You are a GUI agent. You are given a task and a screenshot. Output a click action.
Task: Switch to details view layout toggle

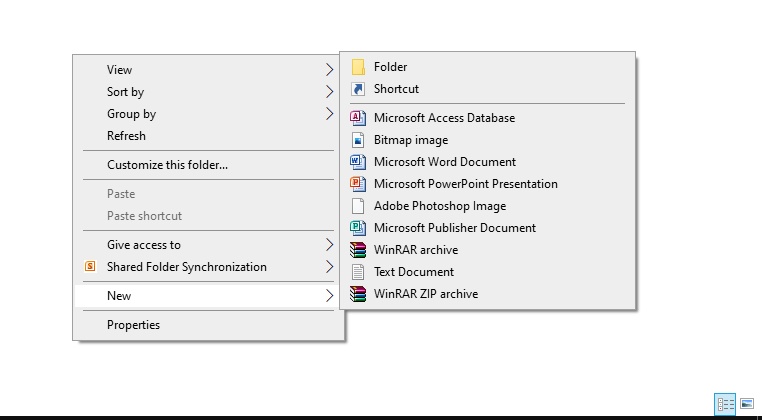click(725, 404)
